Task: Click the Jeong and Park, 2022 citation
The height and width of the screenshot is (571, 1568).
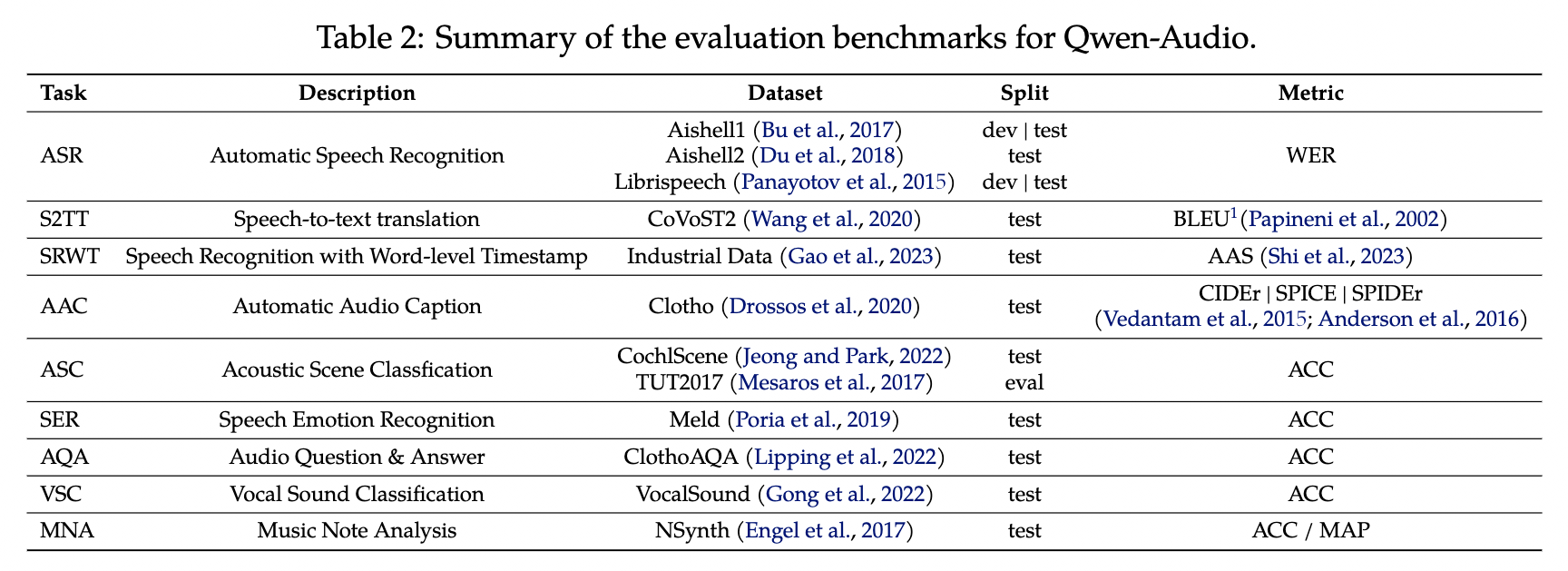Action: click(x=843, y=356)
